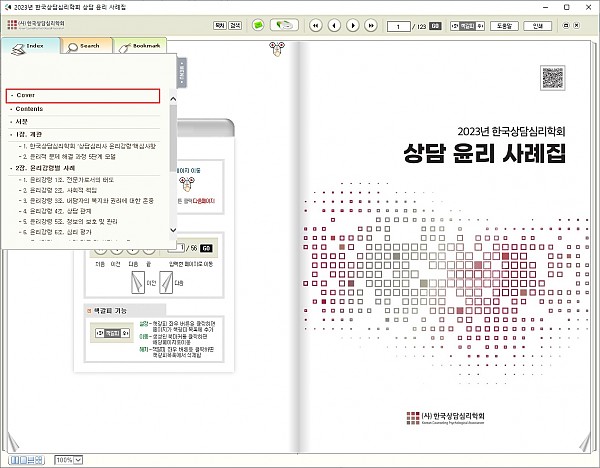Select the continuous scroll view icon
The height and width of the screenshot is (468, 600).
point(31,460)
